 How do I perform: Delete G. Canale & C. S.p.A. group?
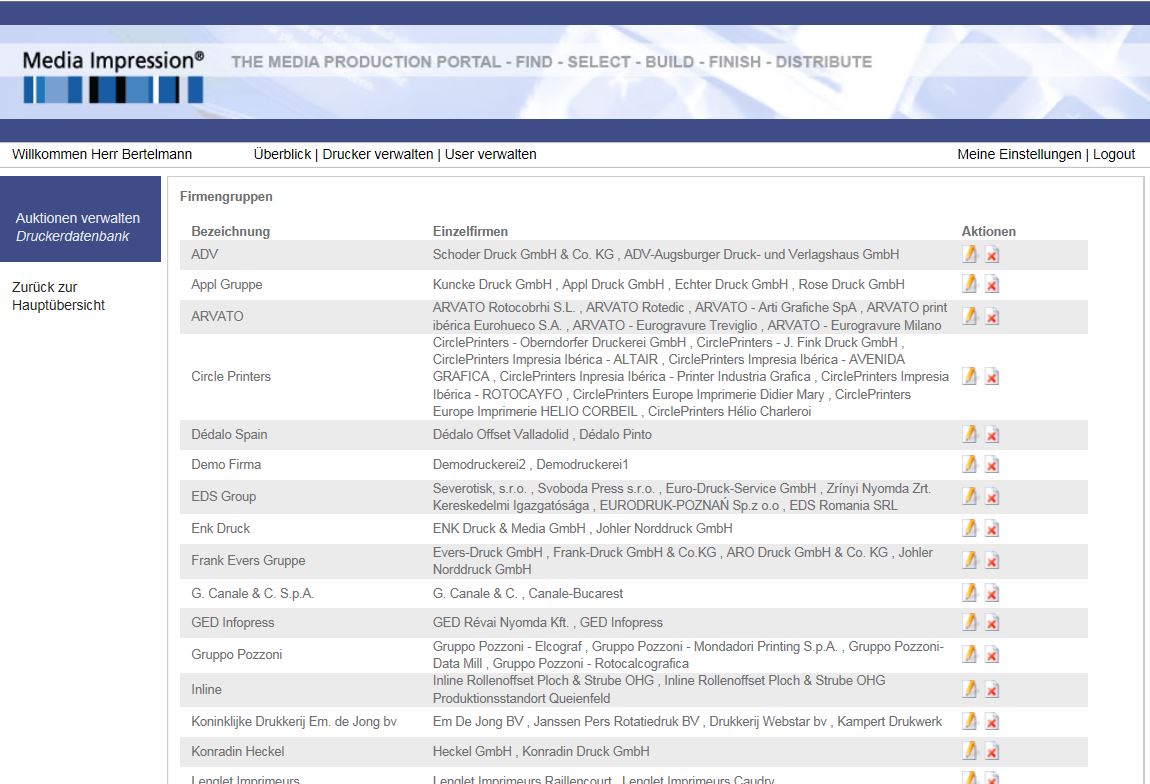[992, 594]
